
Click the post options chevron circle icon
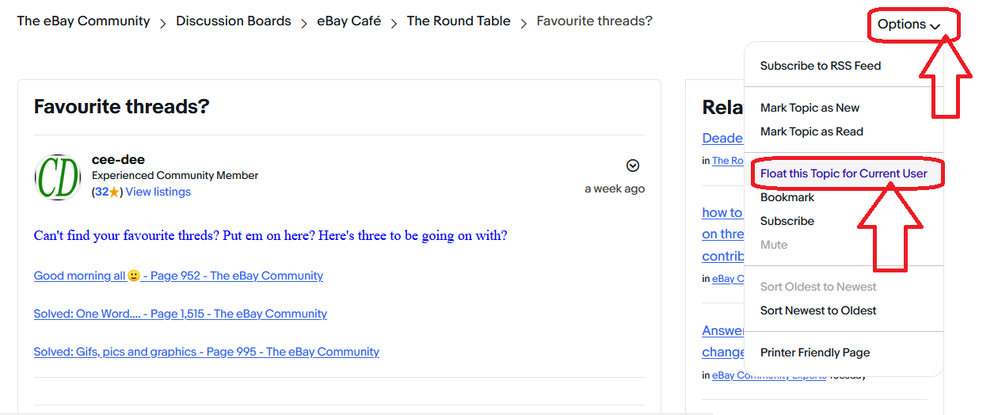pyautogui.click(x=633, y=165)
